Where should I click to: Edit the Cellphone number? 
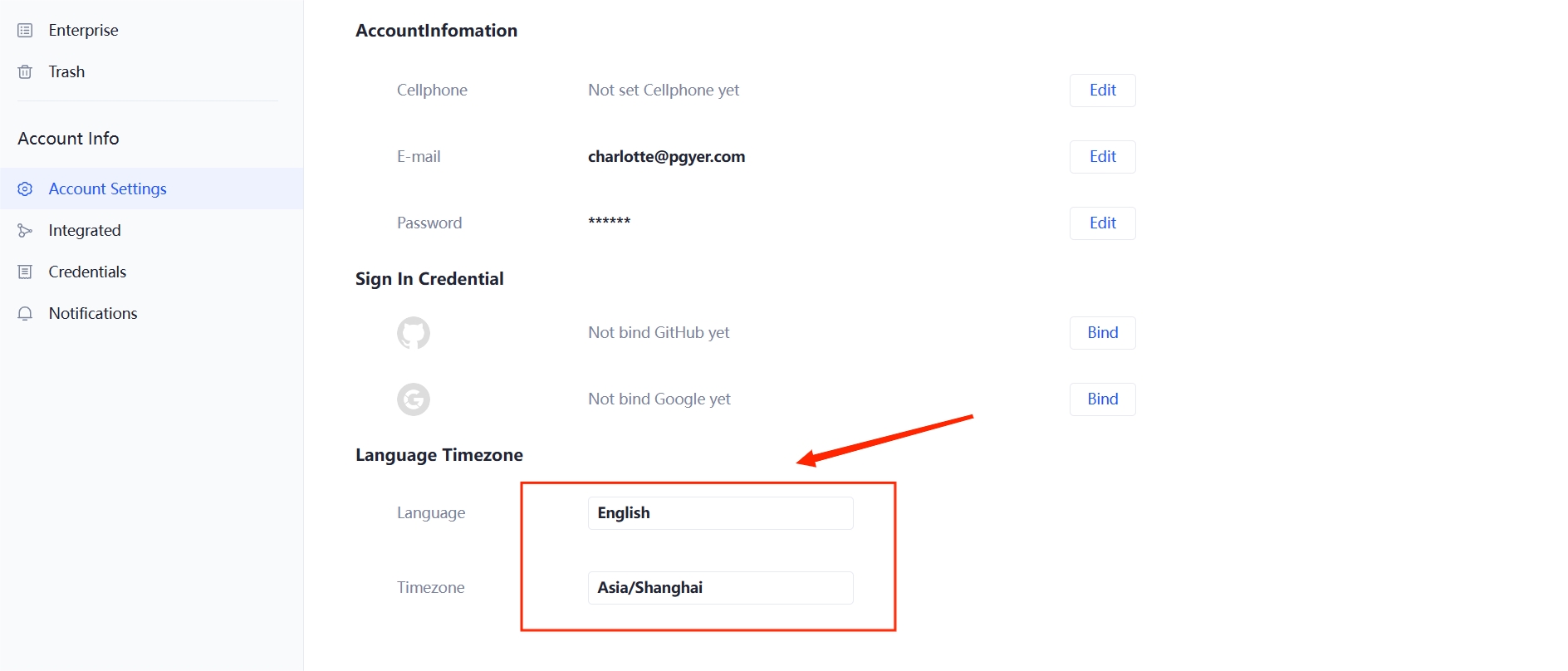click(x=1102, y=91)
